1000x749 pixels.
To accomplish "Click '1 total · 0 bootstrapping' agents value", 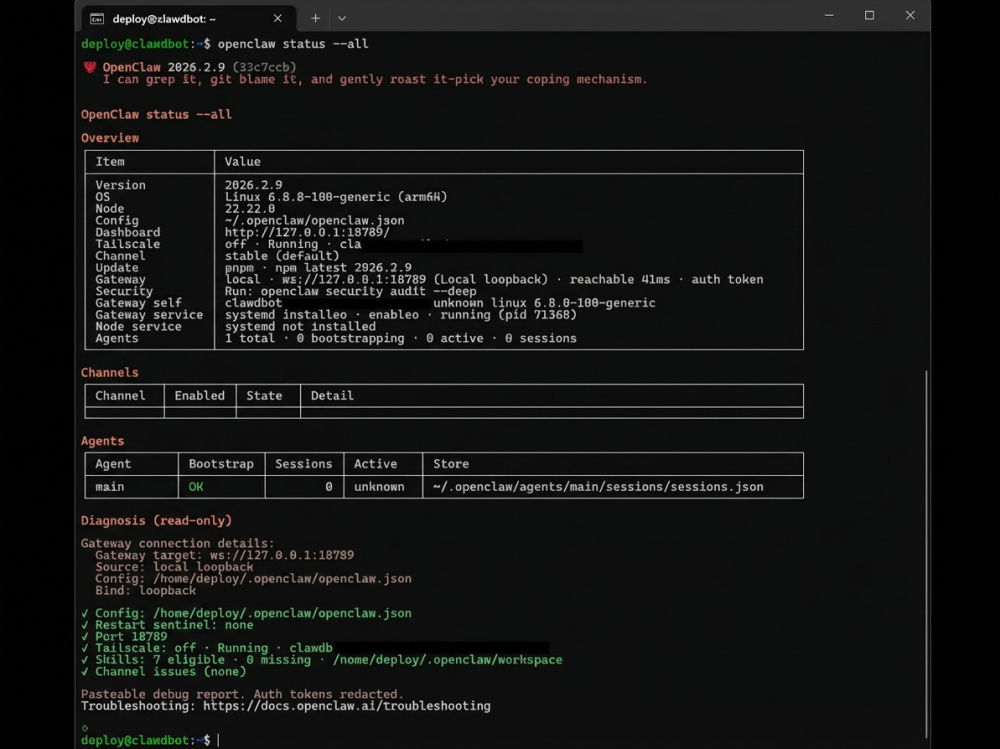I will 314,338.
